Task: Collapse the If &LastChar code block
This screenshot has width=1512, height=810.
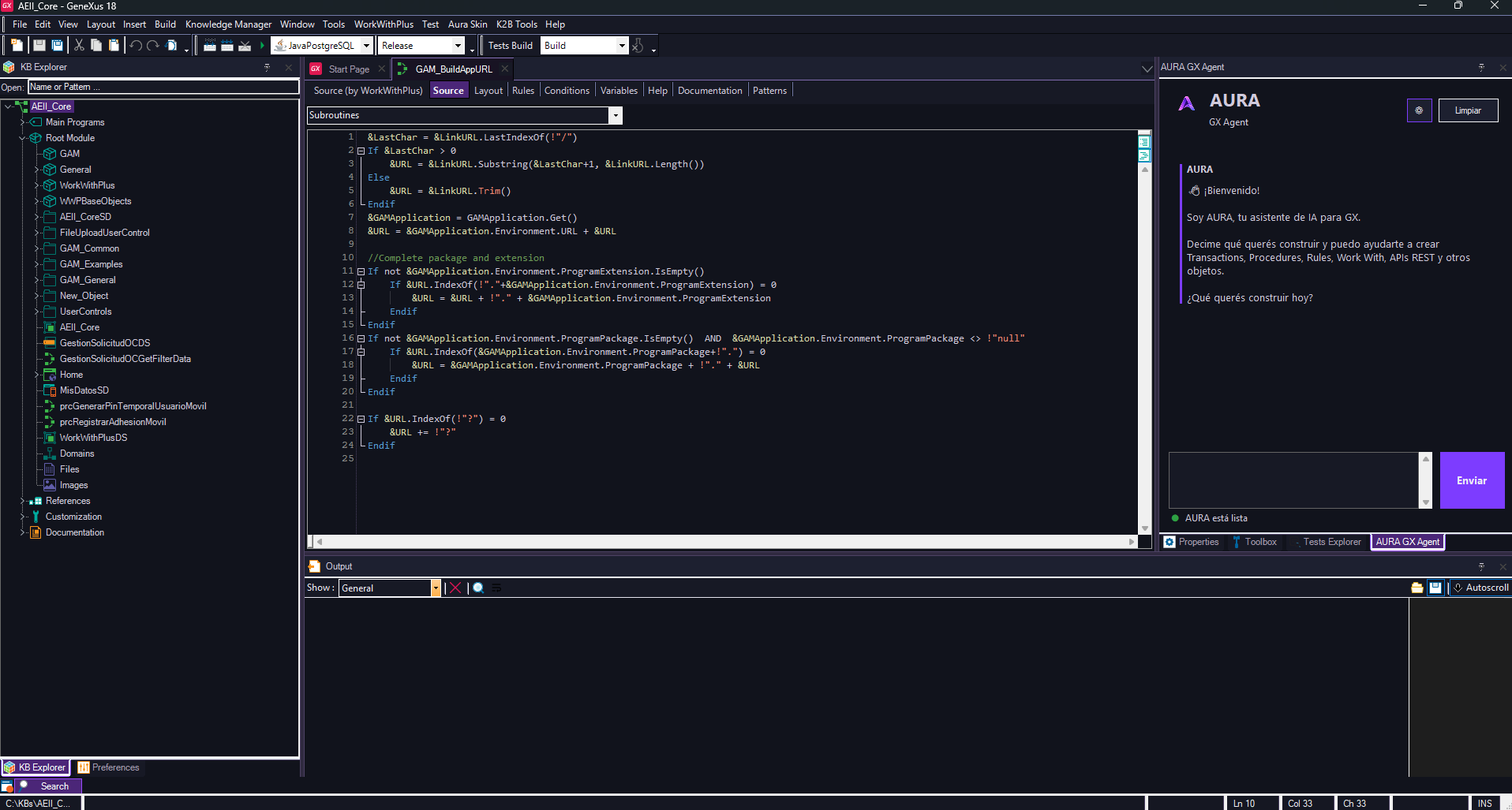Action: (x=361, y=151)
